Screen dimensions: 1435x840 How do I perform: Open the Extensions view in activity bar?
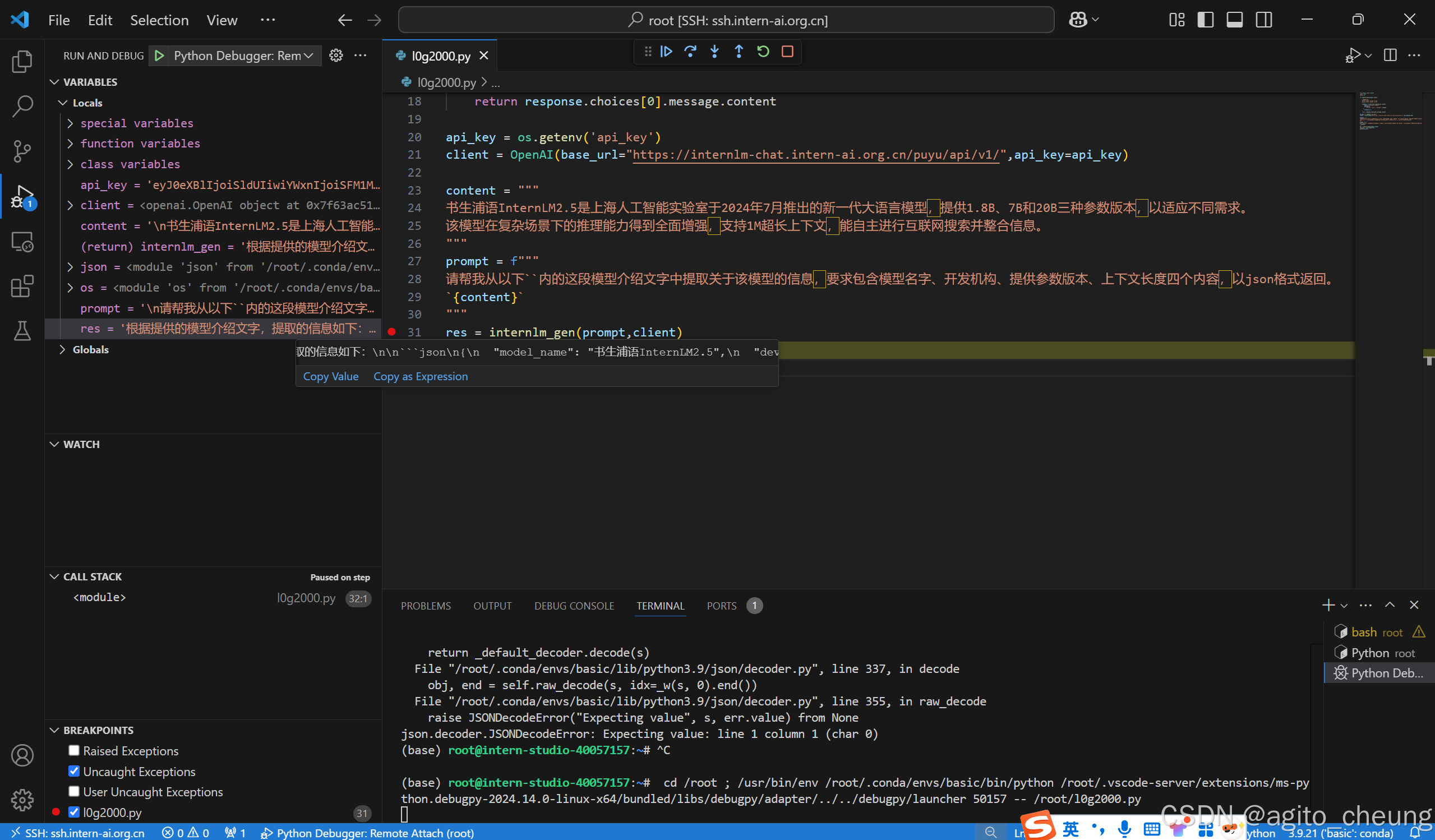22,286
